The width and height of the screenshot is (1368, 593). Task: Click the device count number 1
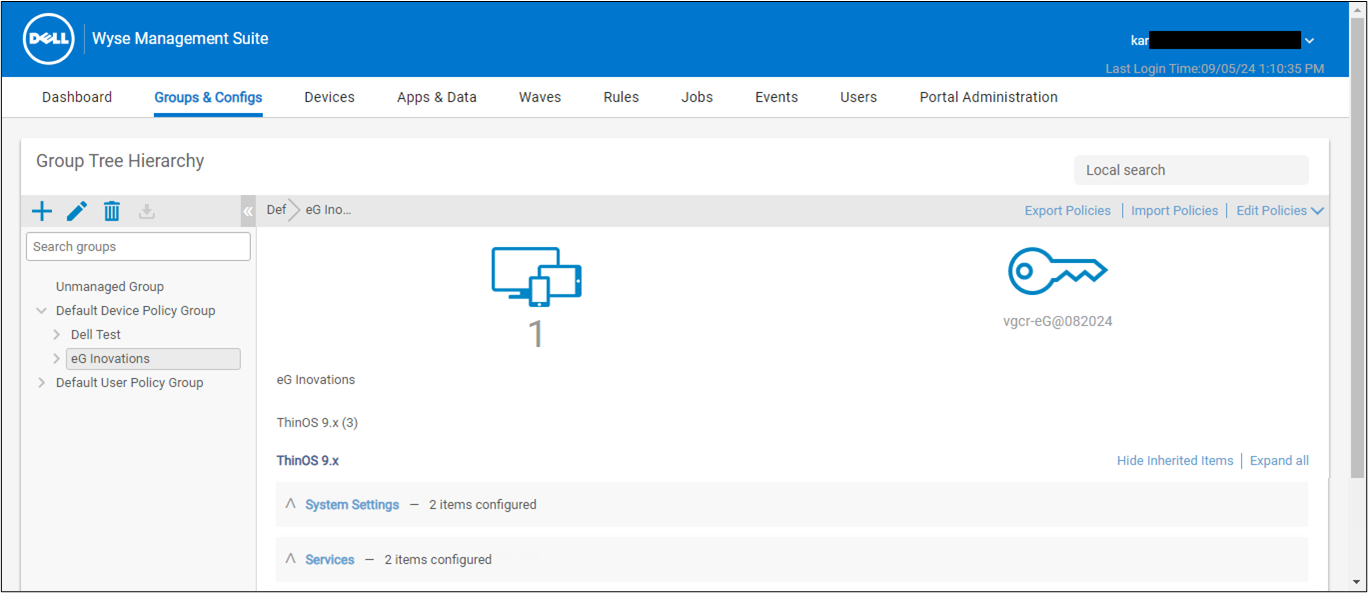pyautogui.click(x=536, y=334)
